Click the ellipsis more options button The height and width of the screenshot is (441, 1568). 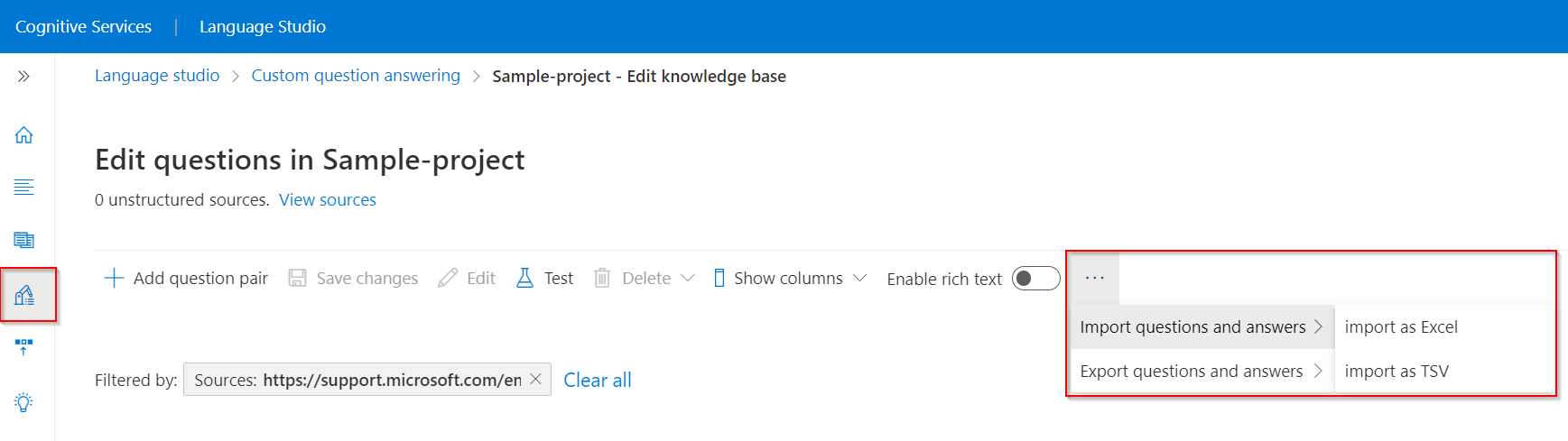[x=1095, y=278]
